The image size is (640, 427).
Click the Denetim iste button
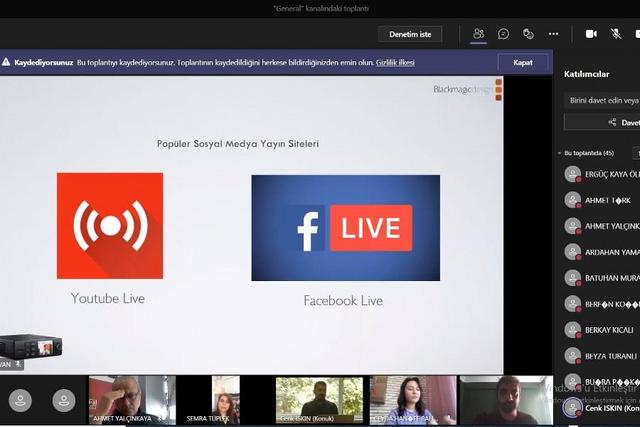pos(410,34)
